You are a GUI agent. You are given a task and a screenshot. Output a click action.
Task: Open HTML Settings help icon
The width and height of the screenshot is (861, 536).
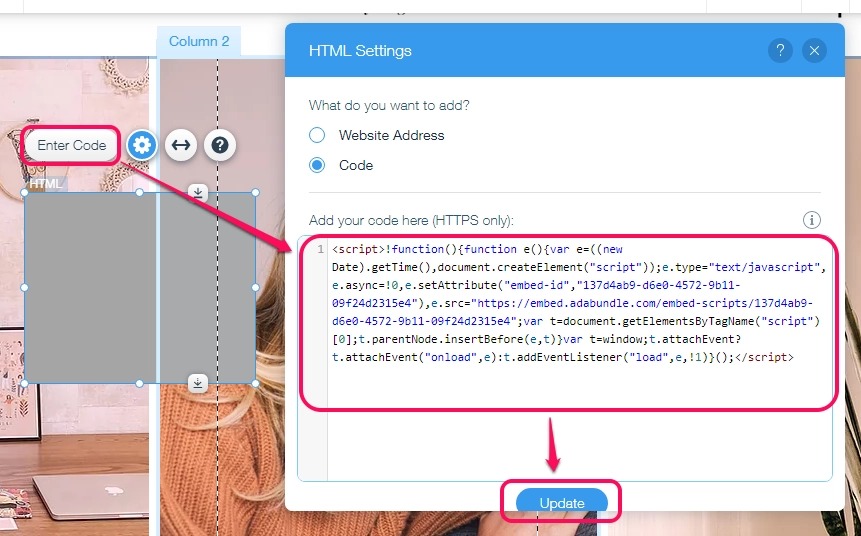tap(780, 51)
